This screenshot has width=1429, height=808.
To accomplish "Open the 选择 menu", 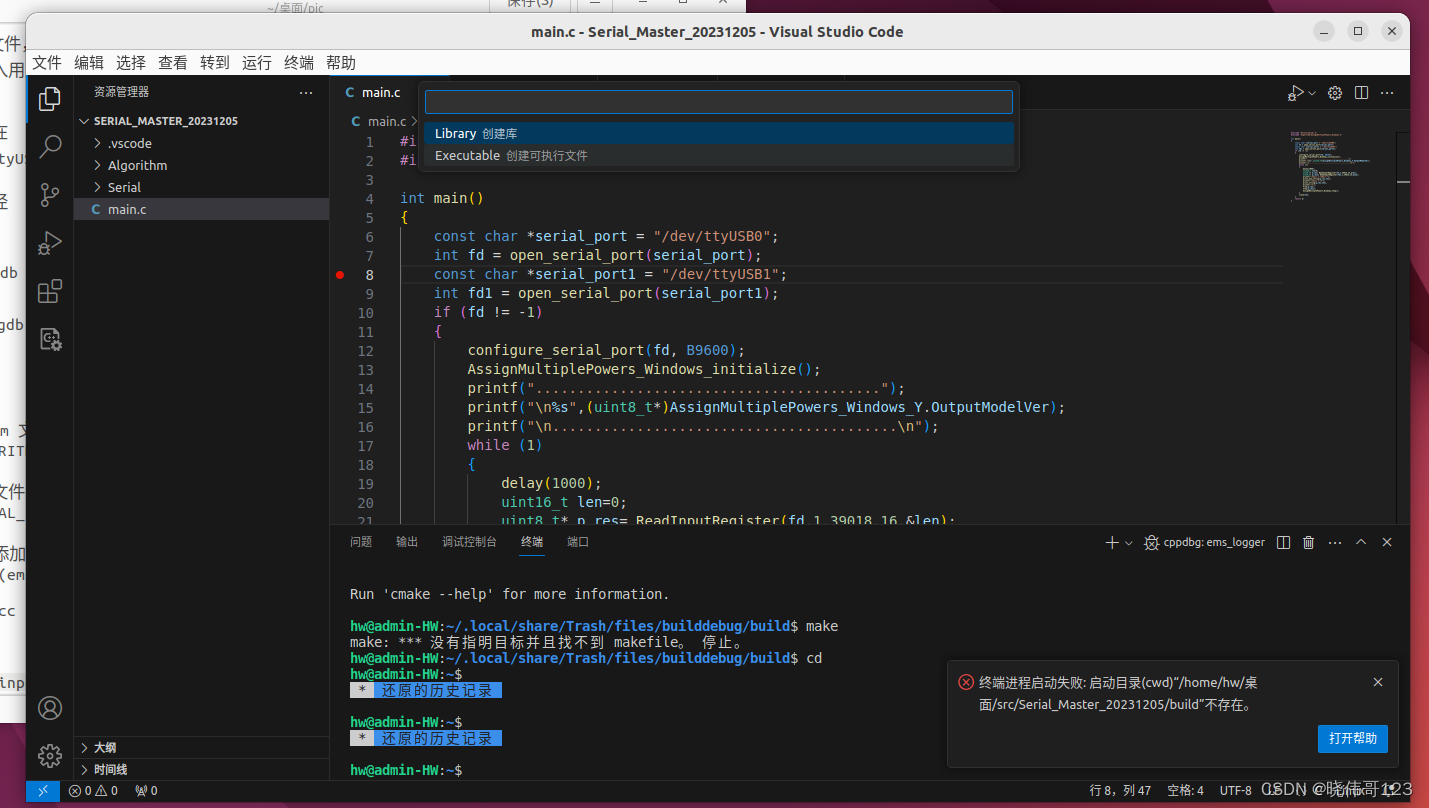I will pos(131,63).
